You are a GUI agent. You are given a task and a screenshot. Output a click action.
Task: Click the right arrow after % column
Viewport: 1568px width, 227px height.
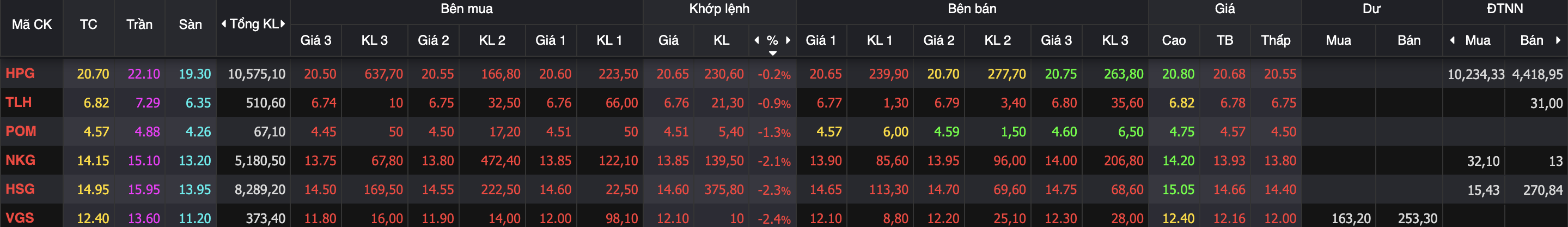coord(788,40)
